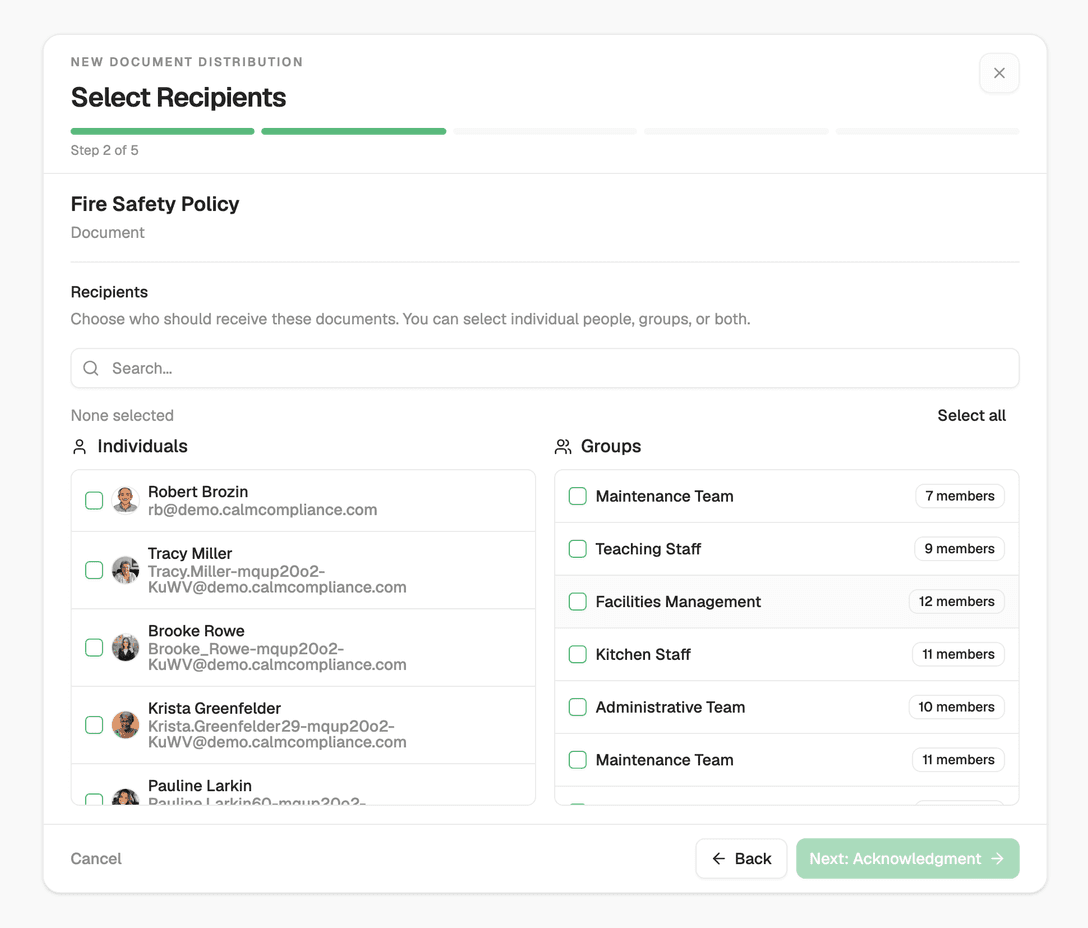The width and height of the screenshot is (1088, 928).
Task: Click the search magnifier icon
Action: coord(91,368)
